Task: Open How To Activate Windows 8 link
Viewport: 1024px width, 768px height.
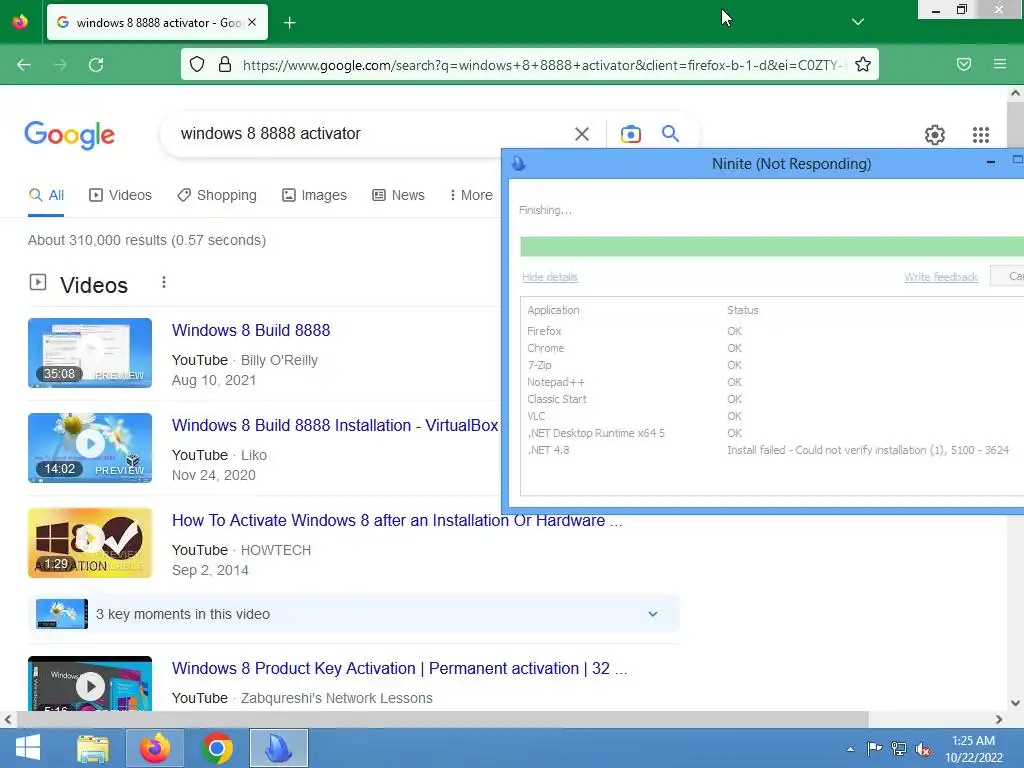Action: click(x=397, y=520)
